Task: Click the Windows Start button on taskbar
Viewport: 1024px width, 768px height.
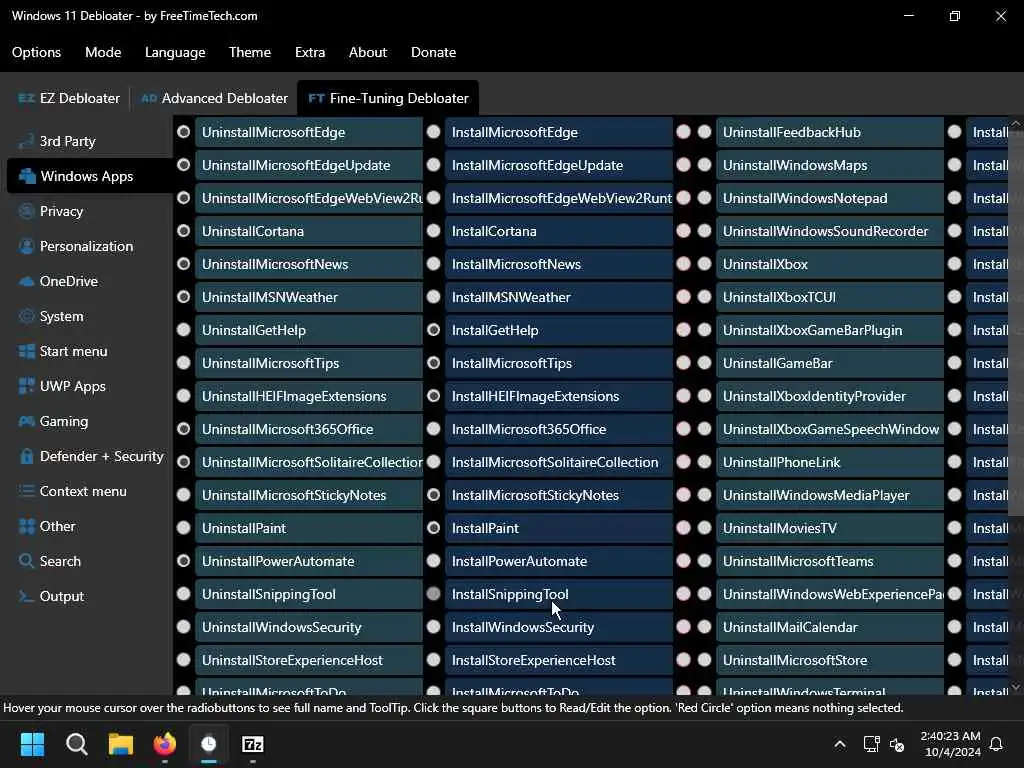Action: [32, 744]
